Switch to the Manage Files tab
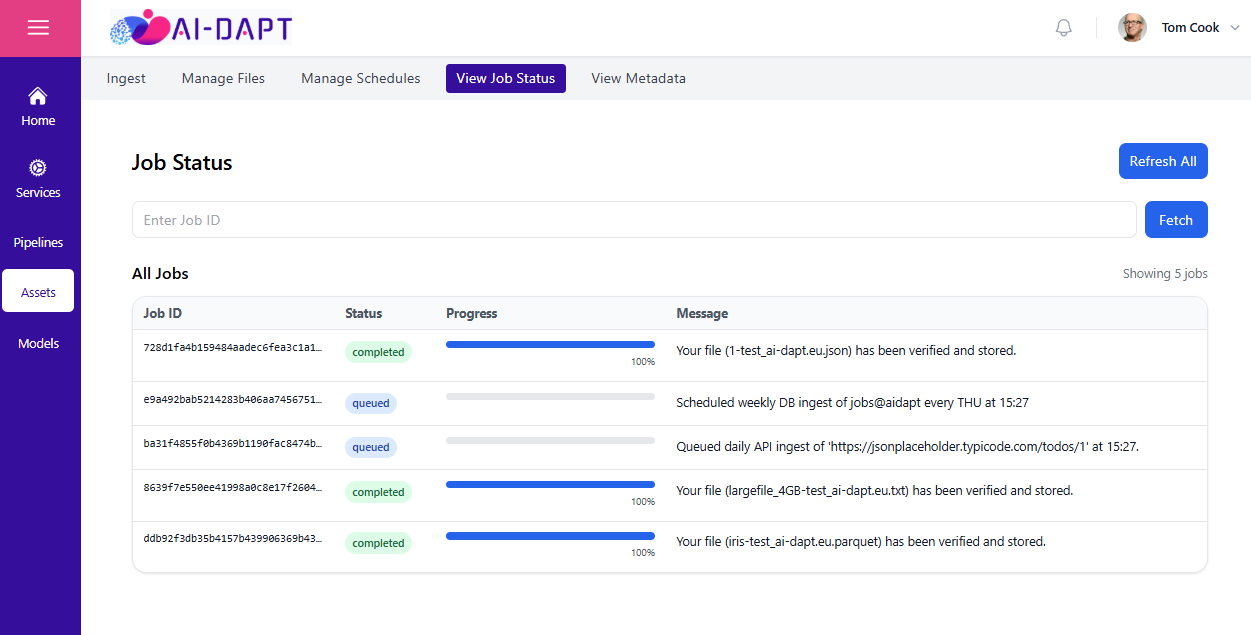This screenshot has height=635, width=1251. tap(223, 78)
